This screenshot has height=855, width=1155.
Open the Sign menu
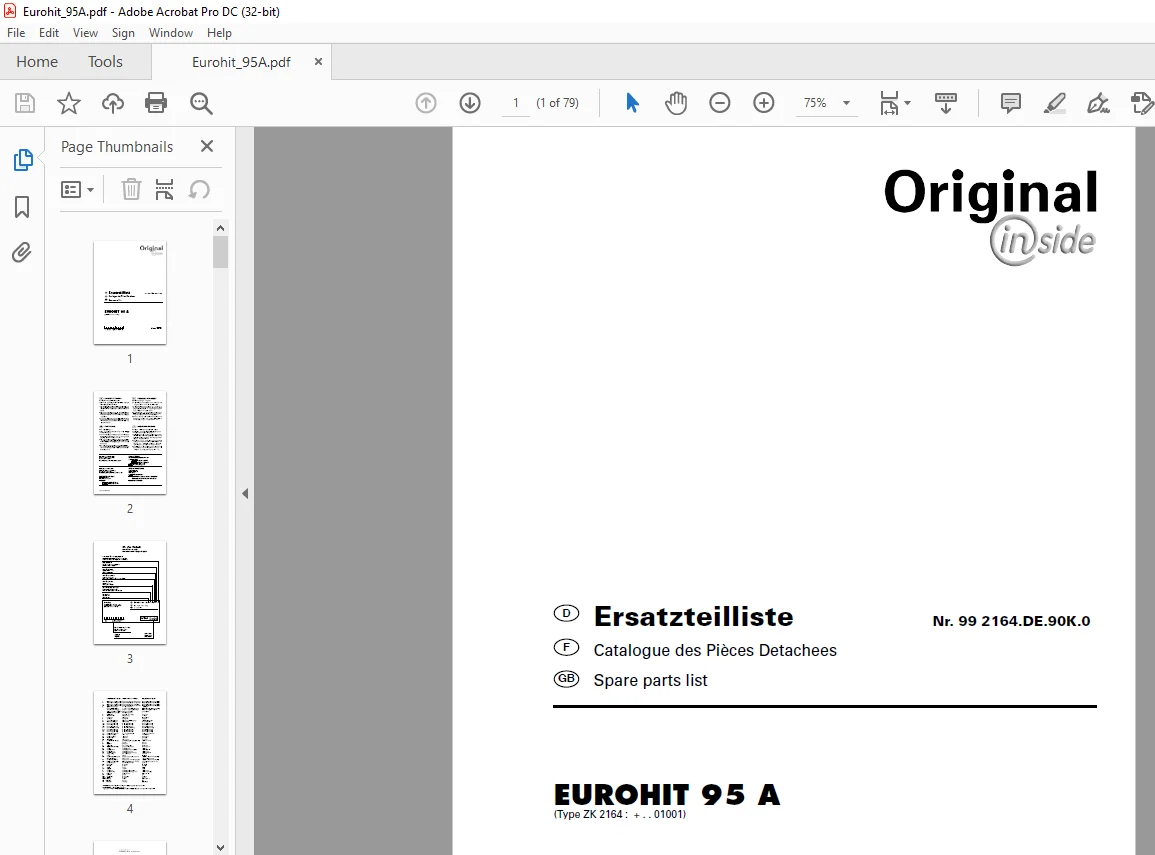tap(123, 33)
